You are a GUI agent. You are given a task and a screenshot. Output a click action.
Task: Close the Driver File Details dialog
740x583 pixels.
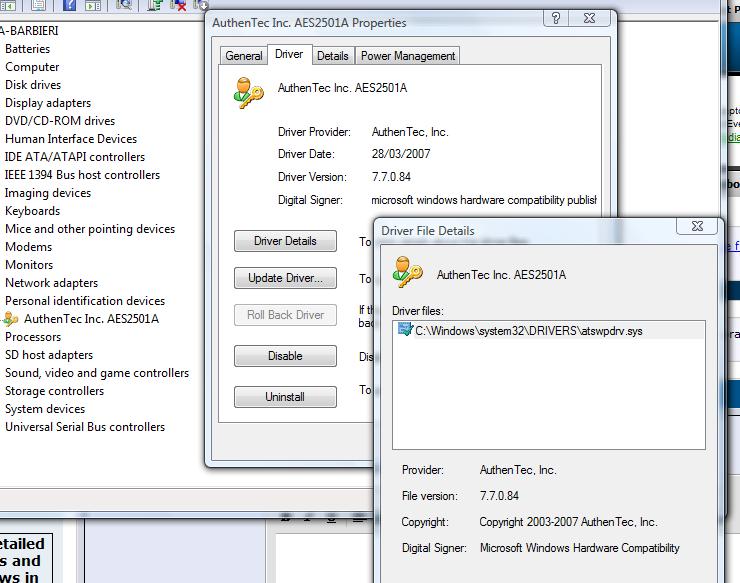tap(697, 226)
